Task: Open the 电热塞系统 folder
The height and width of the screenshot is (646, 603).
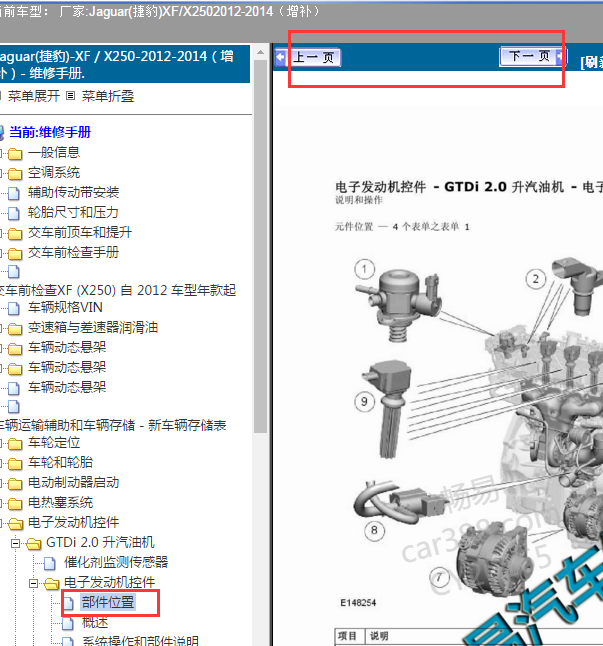Action: click(x=60, y=502)
